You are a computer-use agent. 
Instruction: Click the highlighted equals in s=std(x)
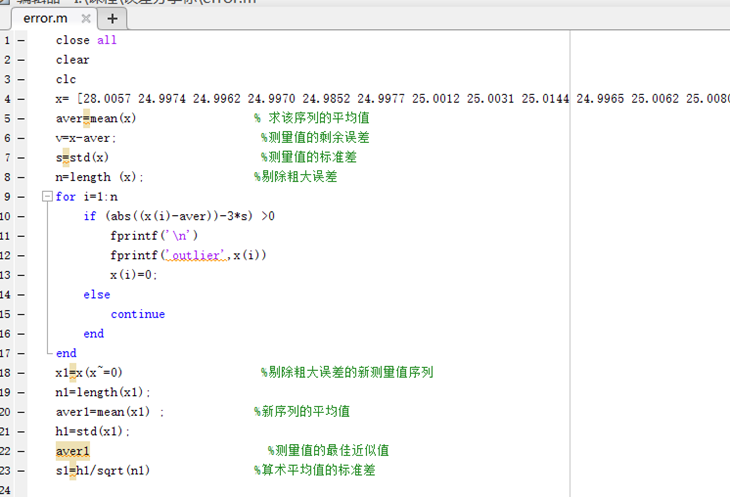66,158
